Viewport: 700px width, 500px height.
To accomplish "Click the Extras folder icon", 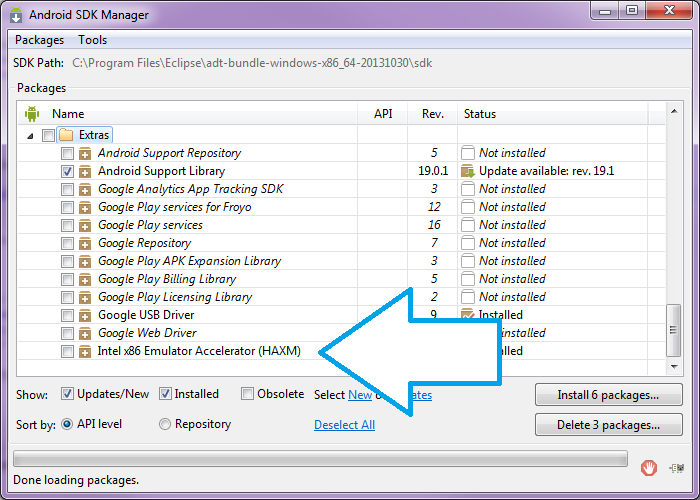I will 67,135.
